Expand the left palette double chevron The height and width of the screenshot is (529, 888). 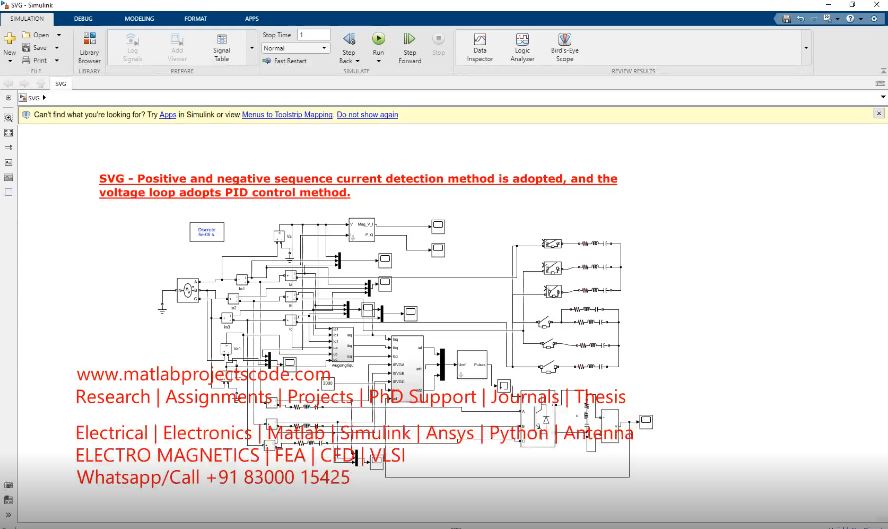[x=8, y=515]
